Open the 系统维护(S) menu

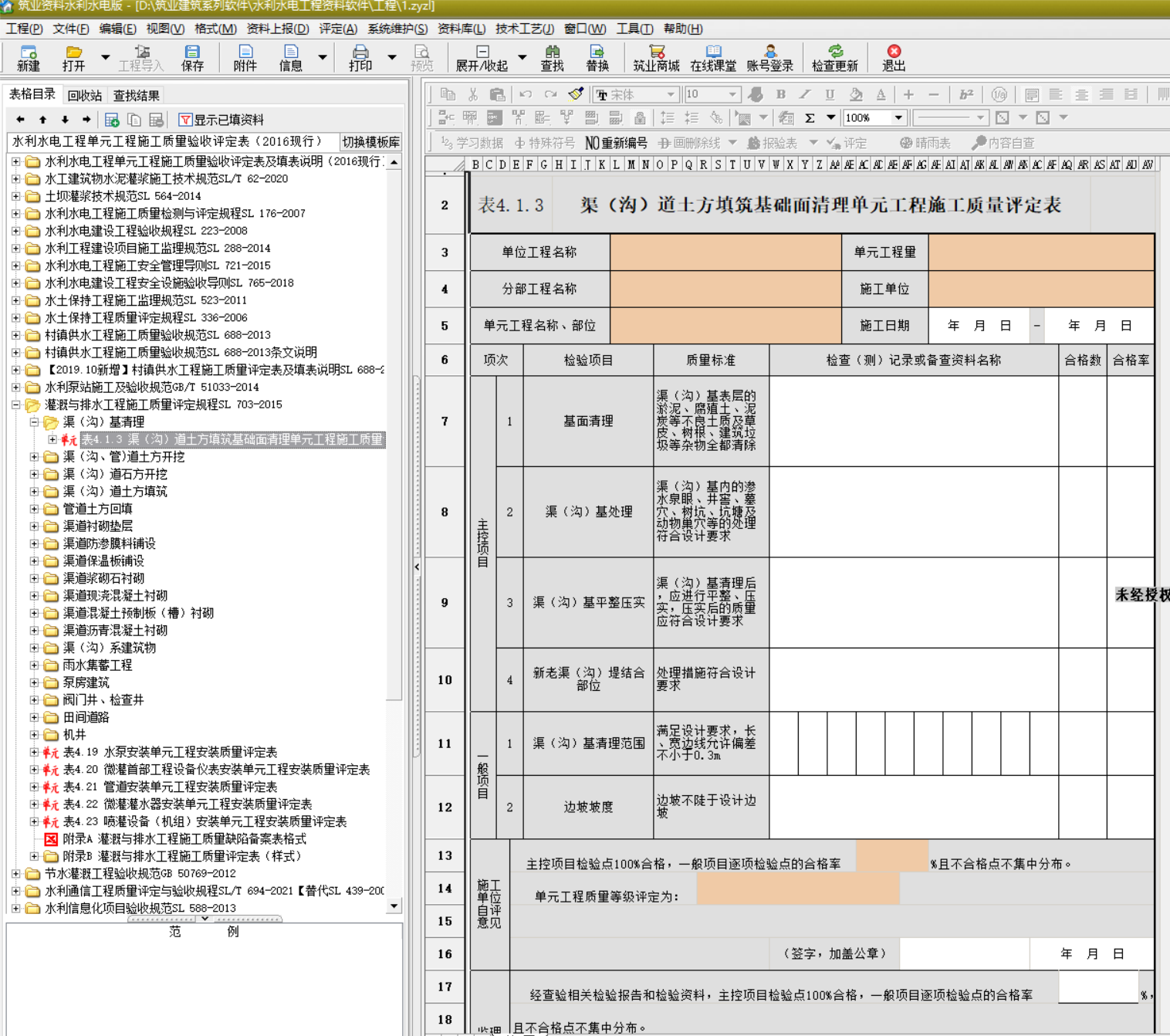tap(397, 29)
